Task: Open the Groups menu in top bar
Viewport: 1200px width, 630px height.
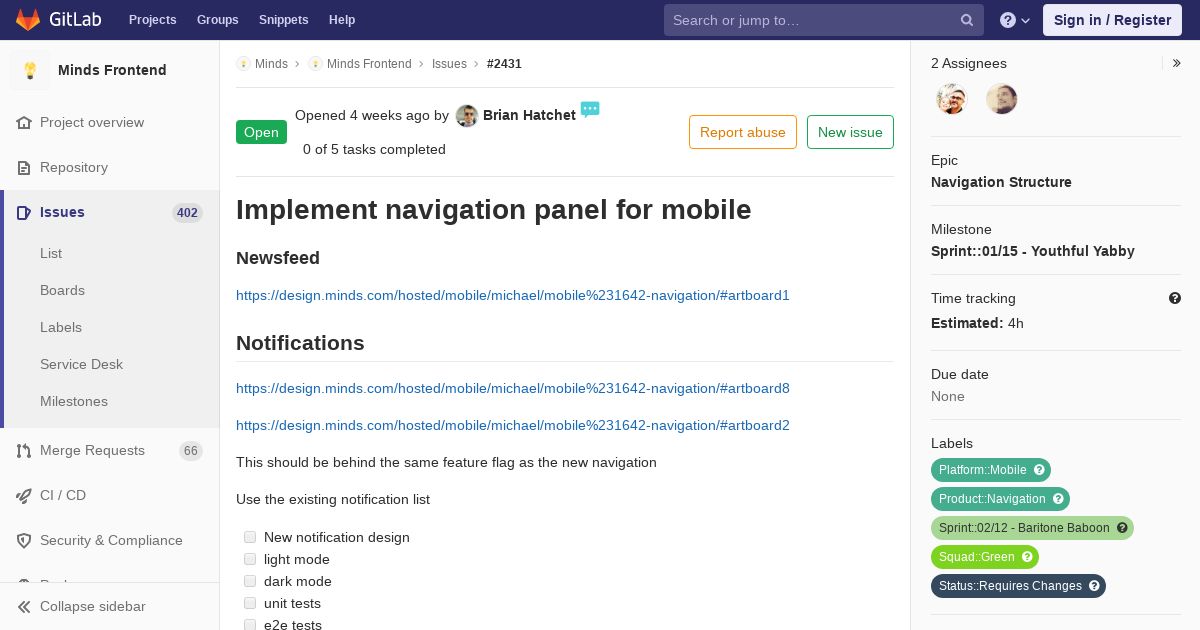Action: [217, 20]
